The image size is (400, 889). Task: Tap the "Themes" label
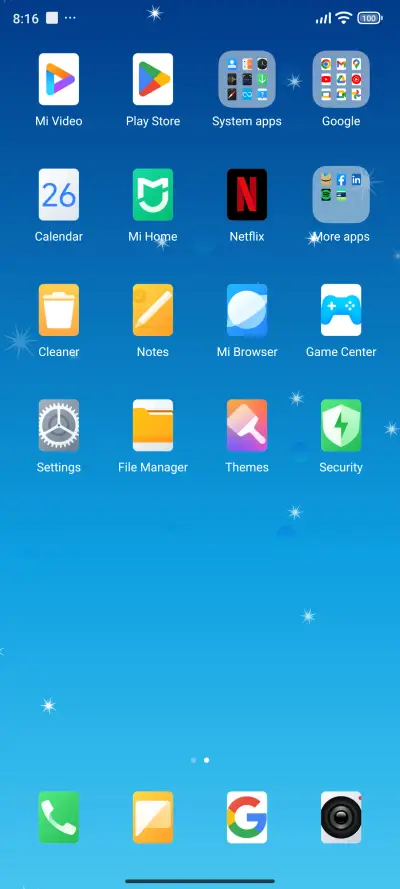247,467
